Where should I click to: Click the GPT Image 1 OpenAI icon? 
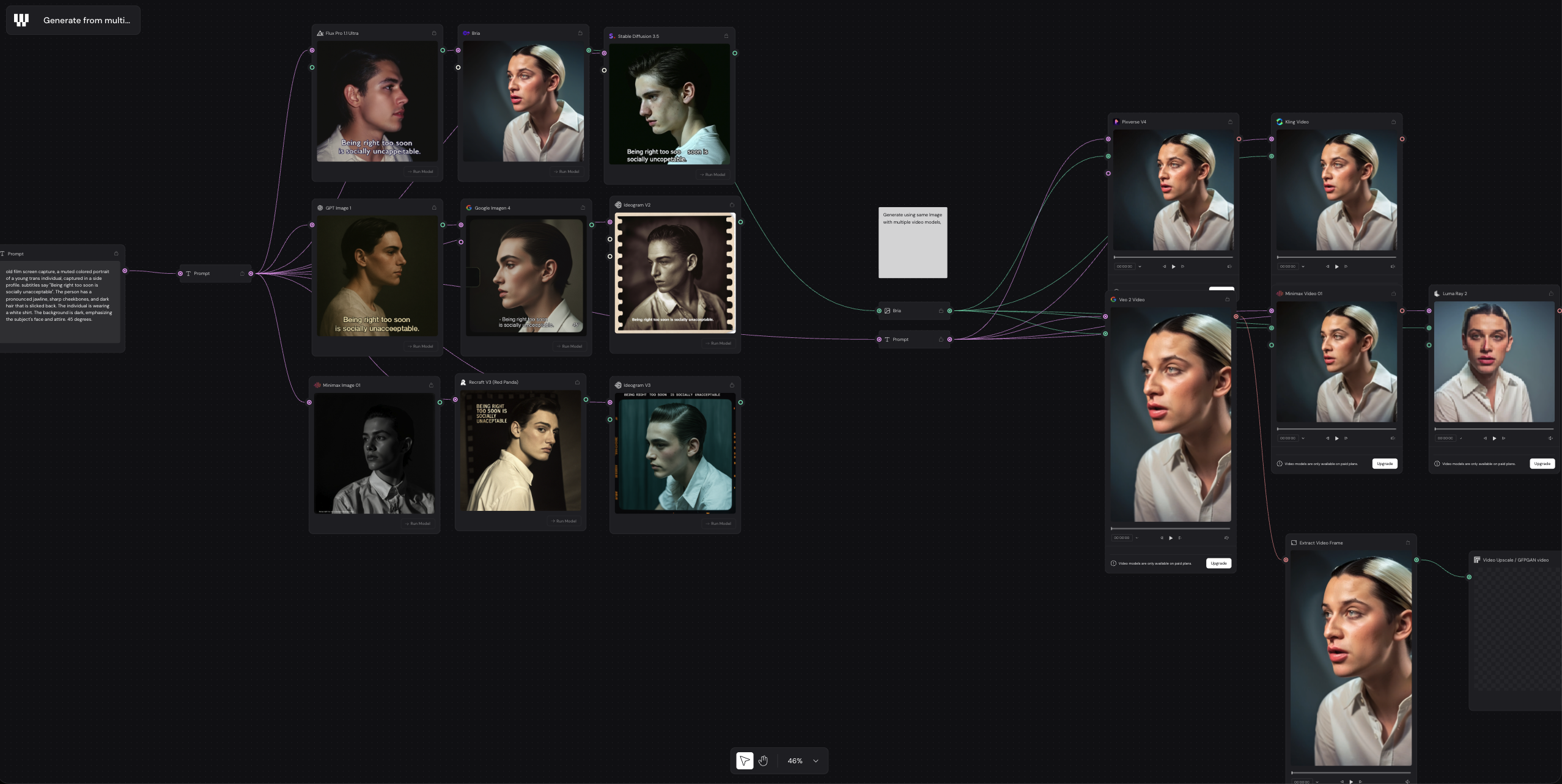[320, 208]
